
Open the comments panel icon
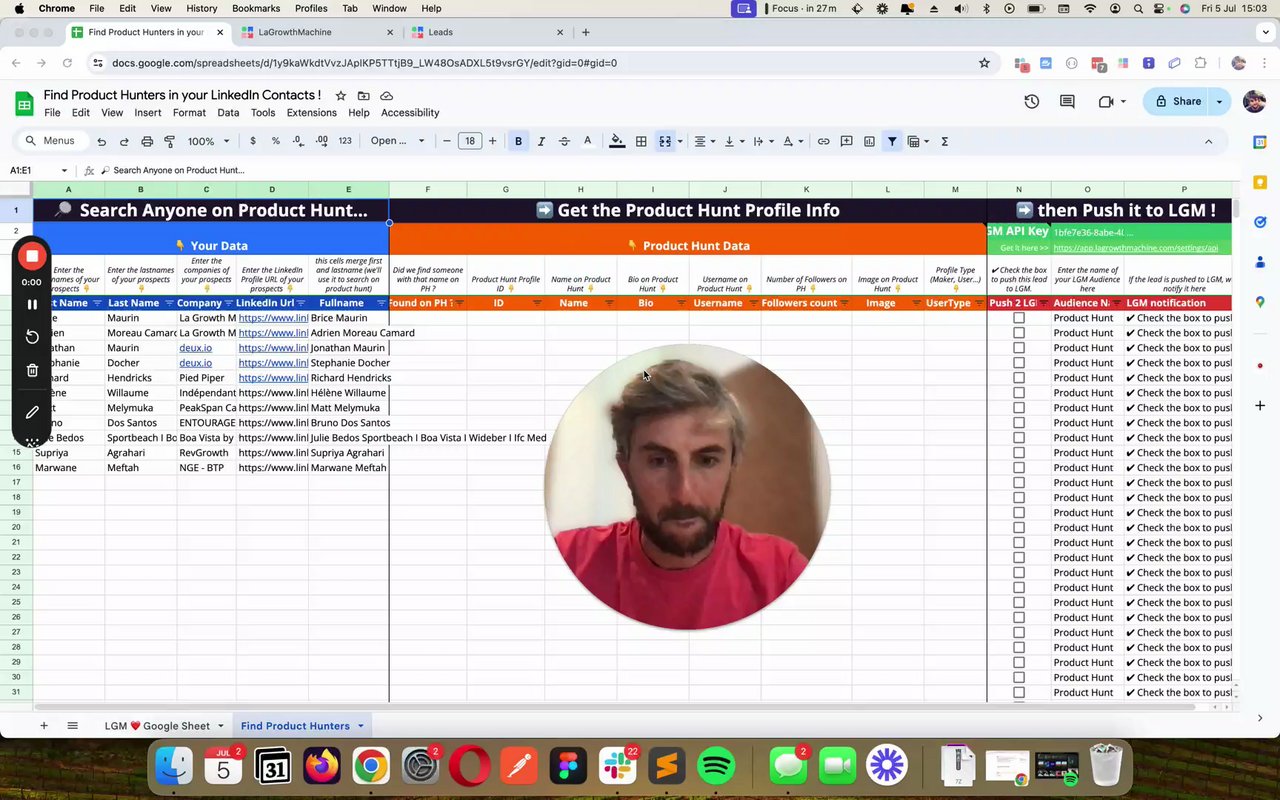1067,101
